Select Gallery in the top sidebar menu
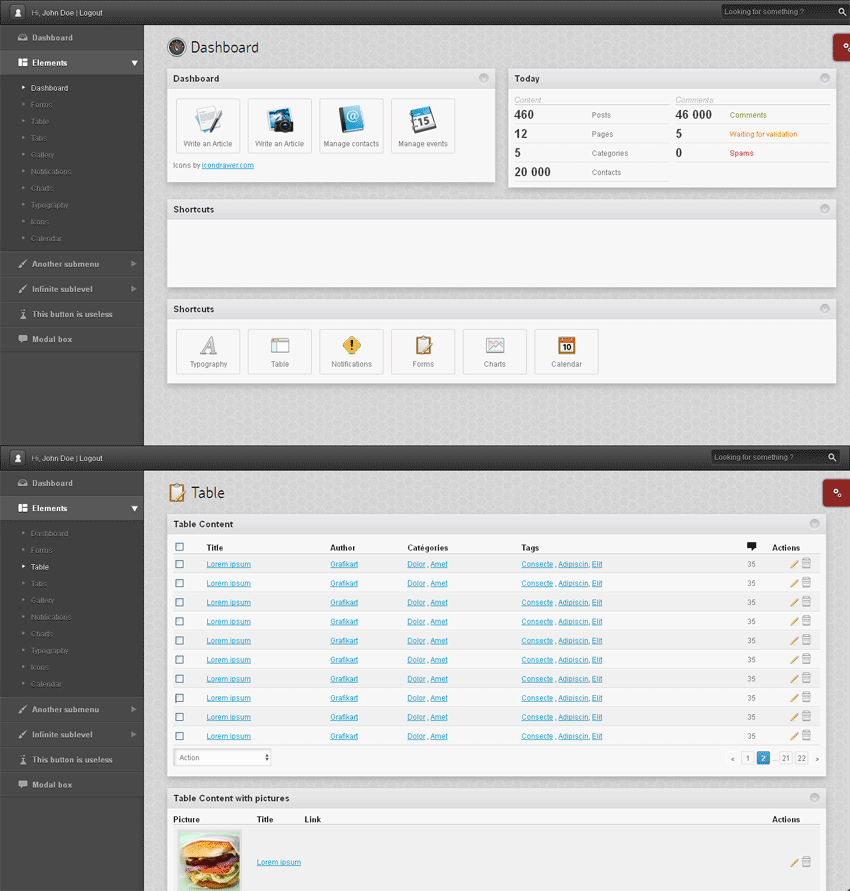This screenshot has width=850, height=891. click(42, 155)
